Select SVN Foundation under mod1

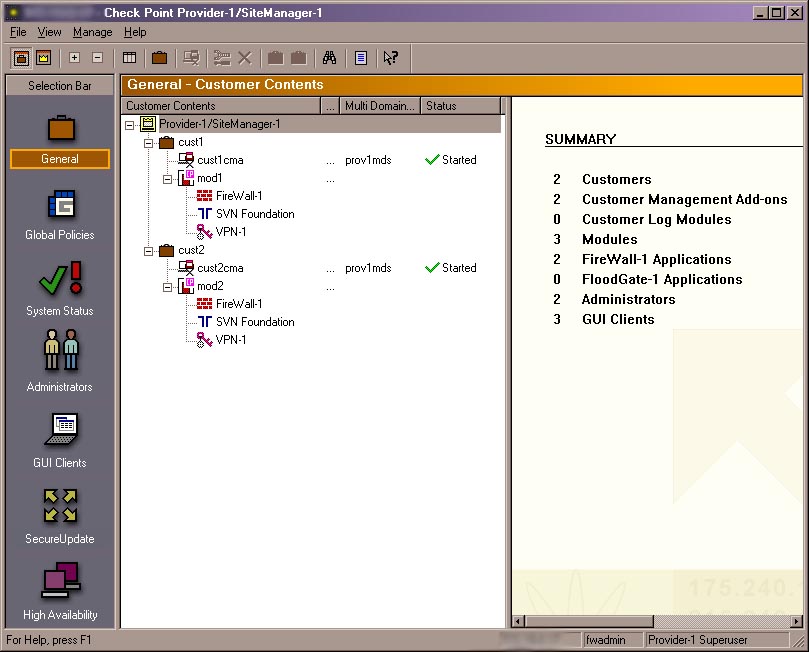point(255,214)
